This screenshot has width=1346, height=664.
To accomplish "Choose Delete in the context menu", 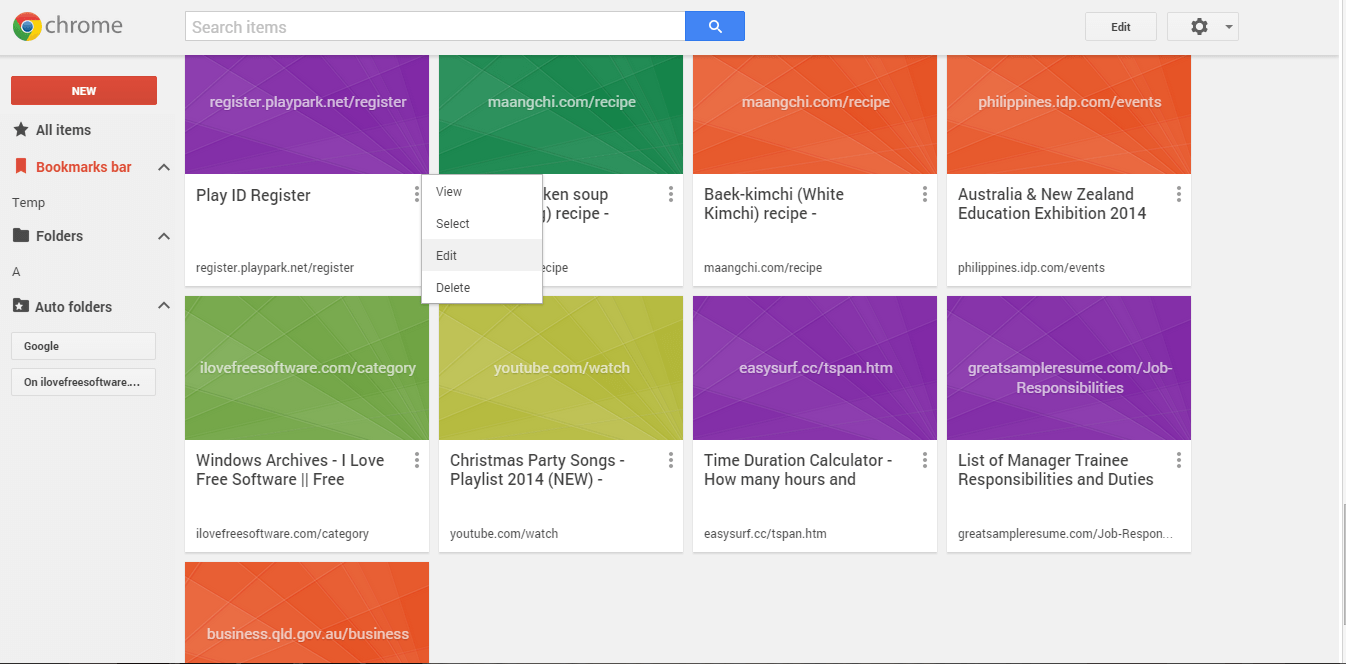I will click(482, 287).
